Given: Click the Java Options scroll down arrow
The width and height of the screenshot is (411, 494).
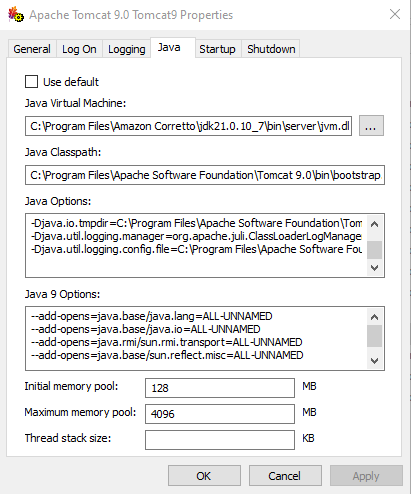Looking at the screenshot, I should [374, 268].
